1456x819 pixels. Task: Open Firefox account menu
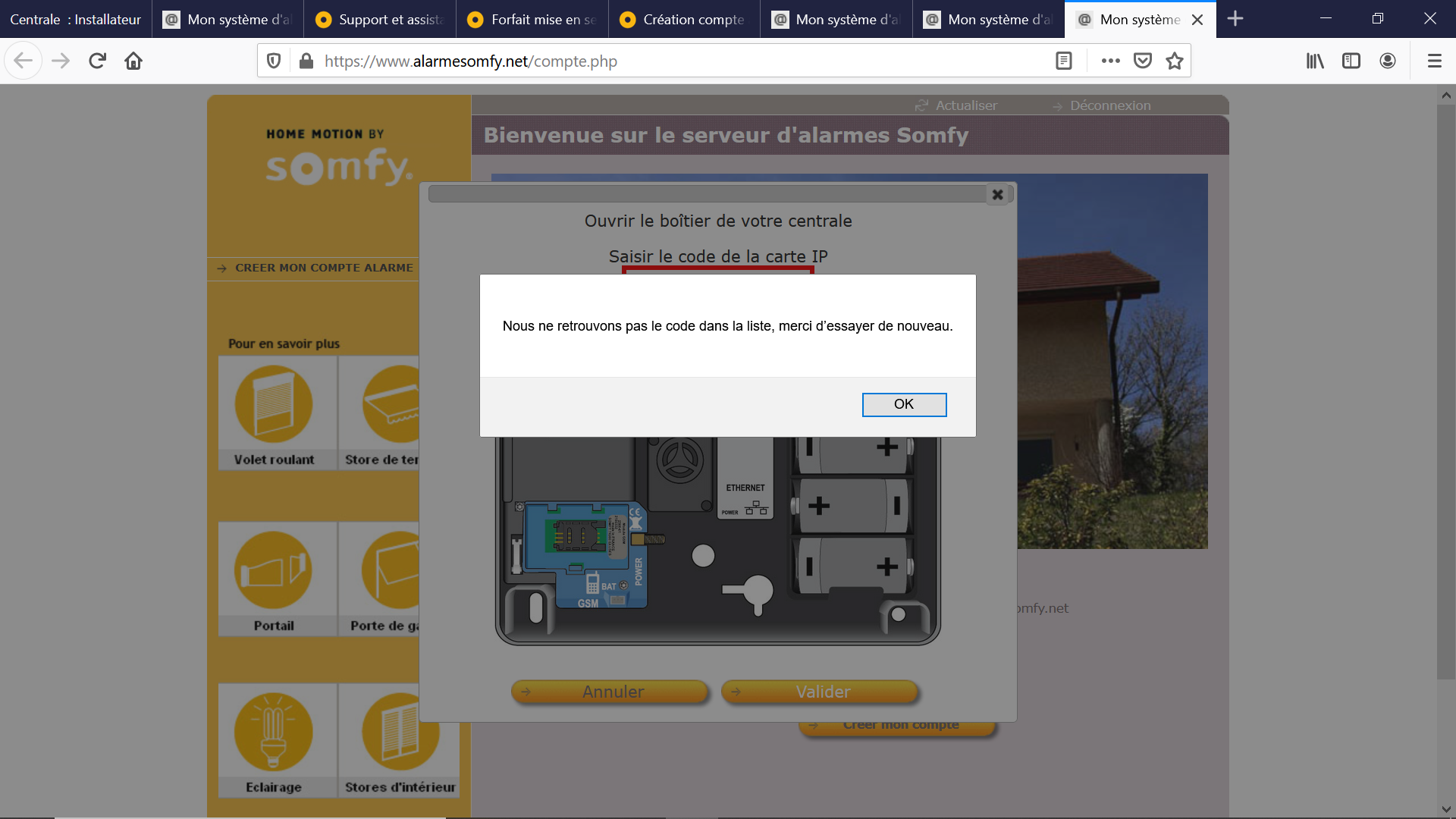[1388, 61]
